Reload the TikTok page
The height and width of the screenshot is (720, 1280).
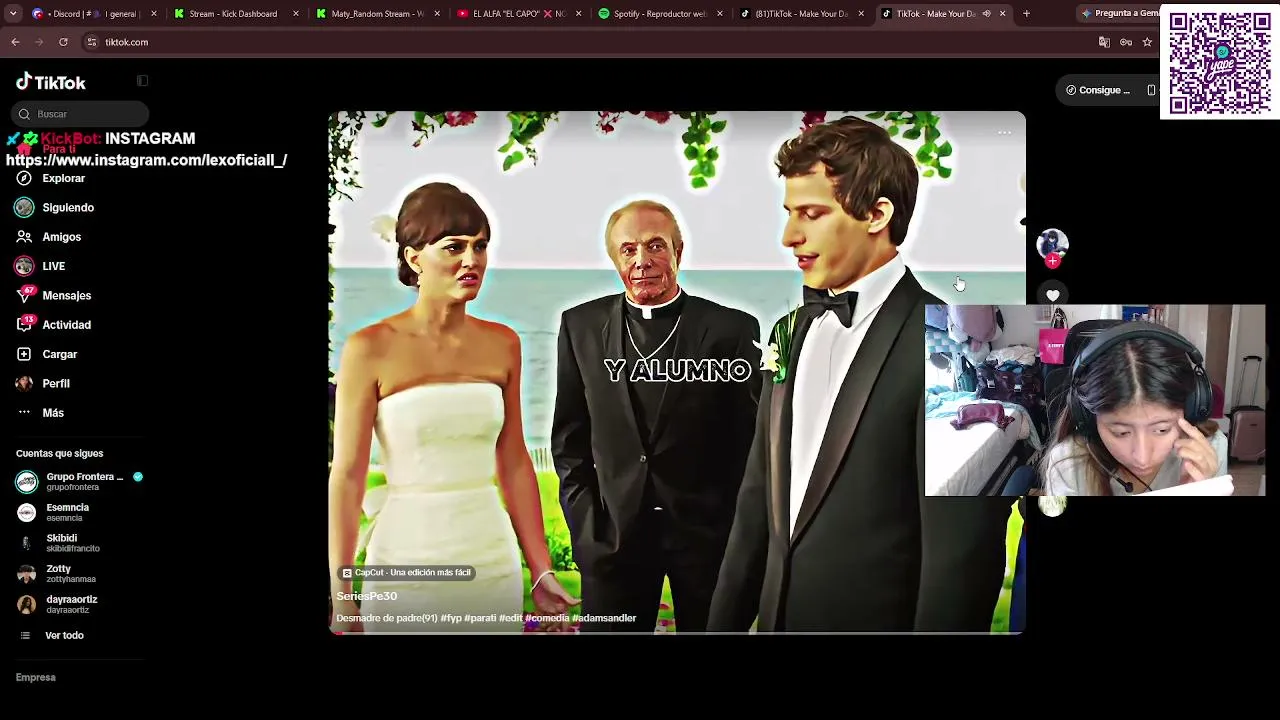63,42
